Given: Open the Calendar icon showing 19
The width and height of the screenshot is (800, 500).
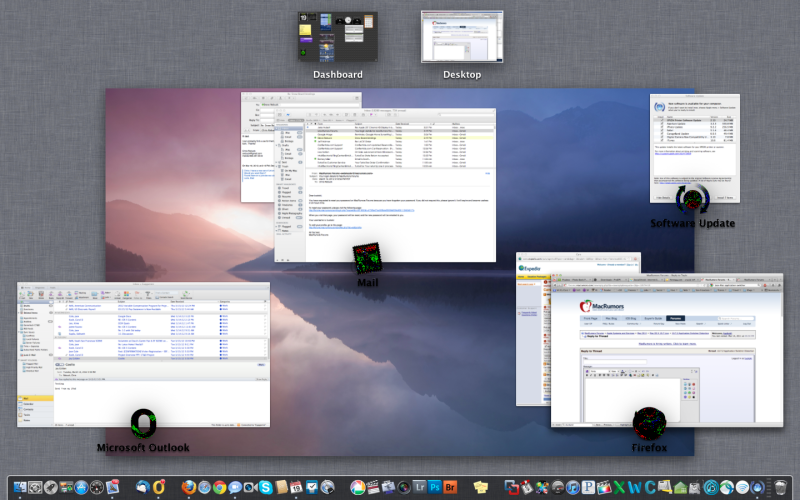Looking at the screenshot, I should pyautogui.click(x=296, y=487).
